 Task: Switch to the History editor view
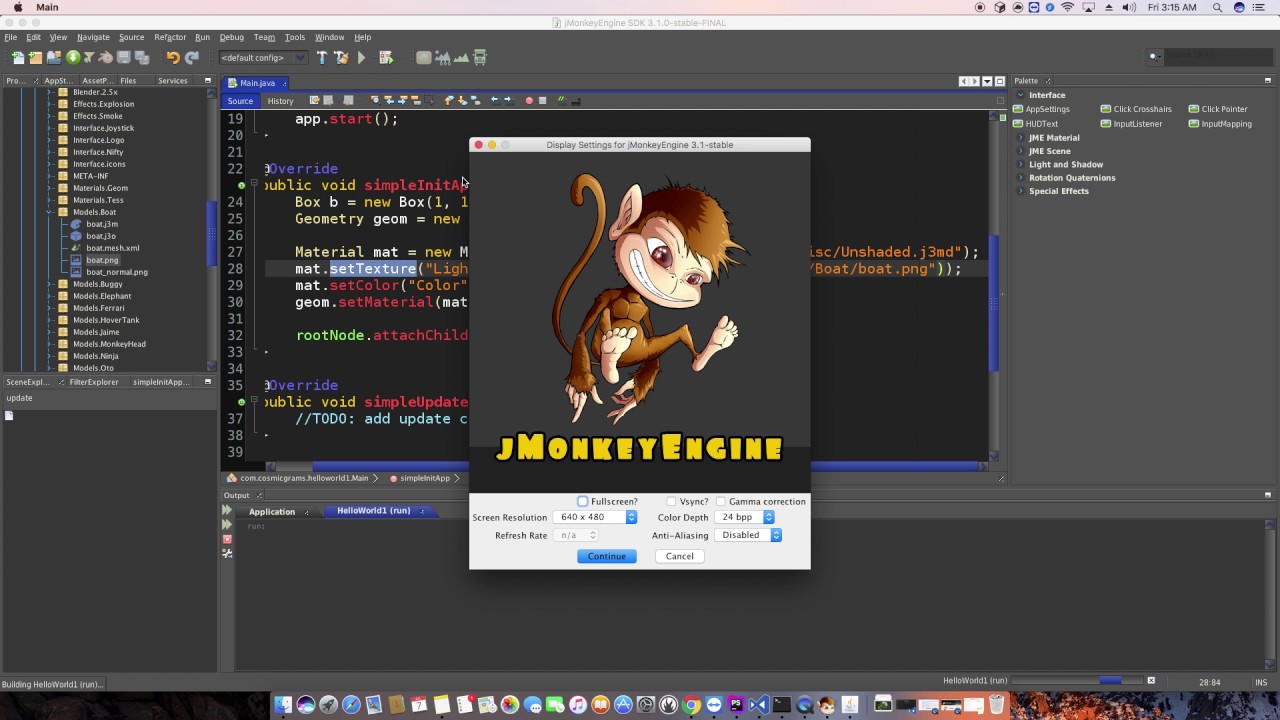(280, 101)
